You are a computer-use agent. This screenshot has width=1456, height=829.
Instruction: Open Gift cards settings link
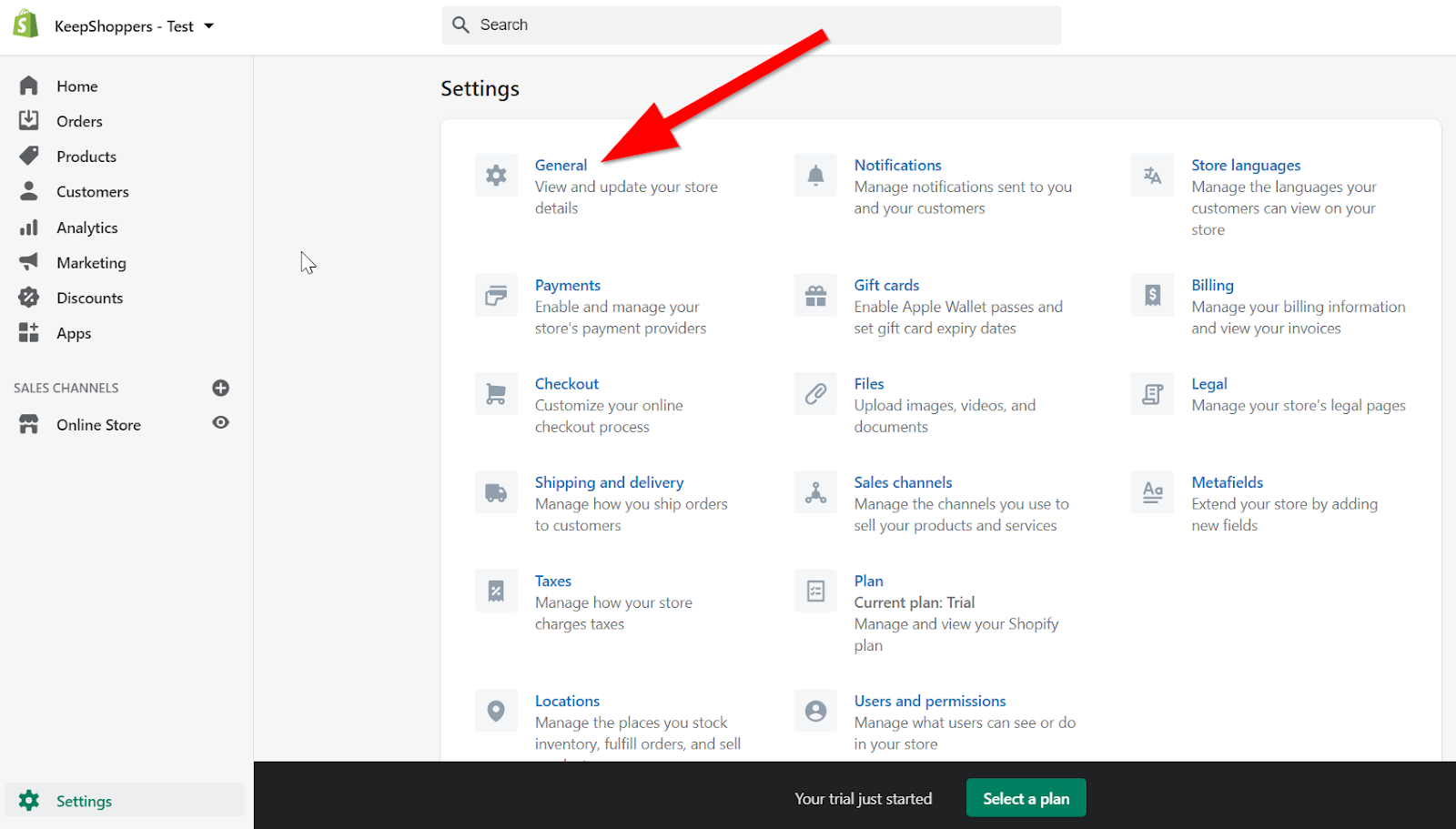click(886, 285)
